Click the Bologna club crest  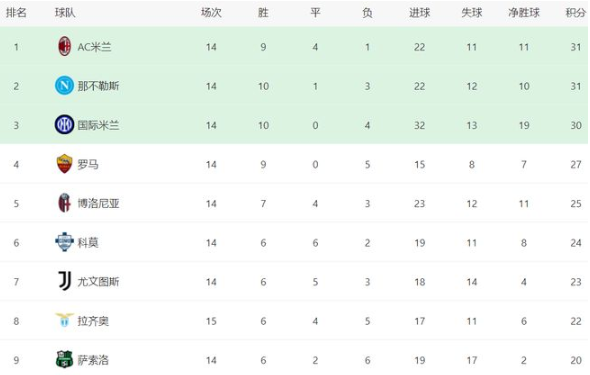click(64, 203)
